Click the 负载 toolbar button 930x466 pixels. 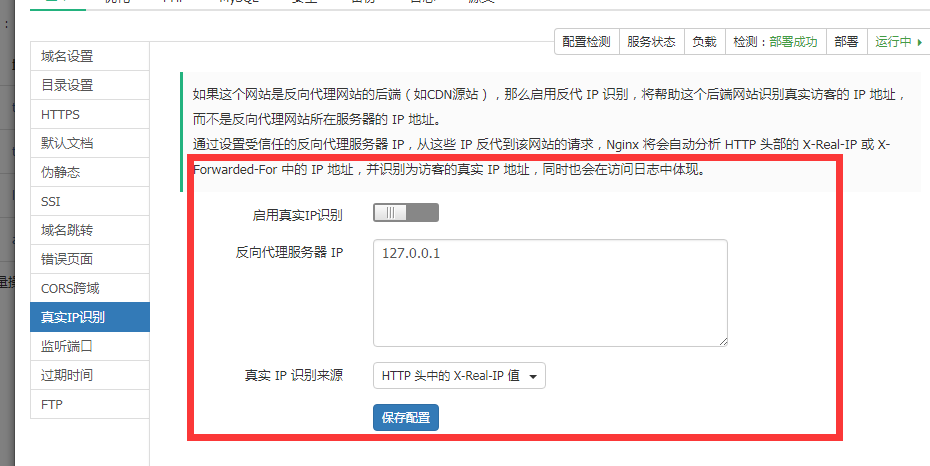tap(704, 42)
